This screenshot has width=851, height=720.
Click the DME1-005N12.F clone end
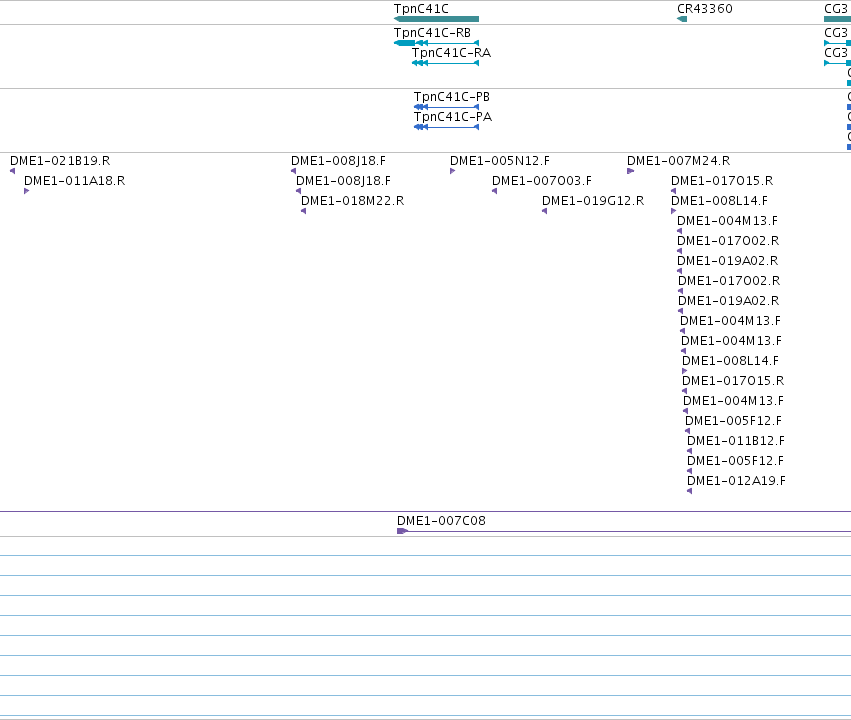point(453,171)
